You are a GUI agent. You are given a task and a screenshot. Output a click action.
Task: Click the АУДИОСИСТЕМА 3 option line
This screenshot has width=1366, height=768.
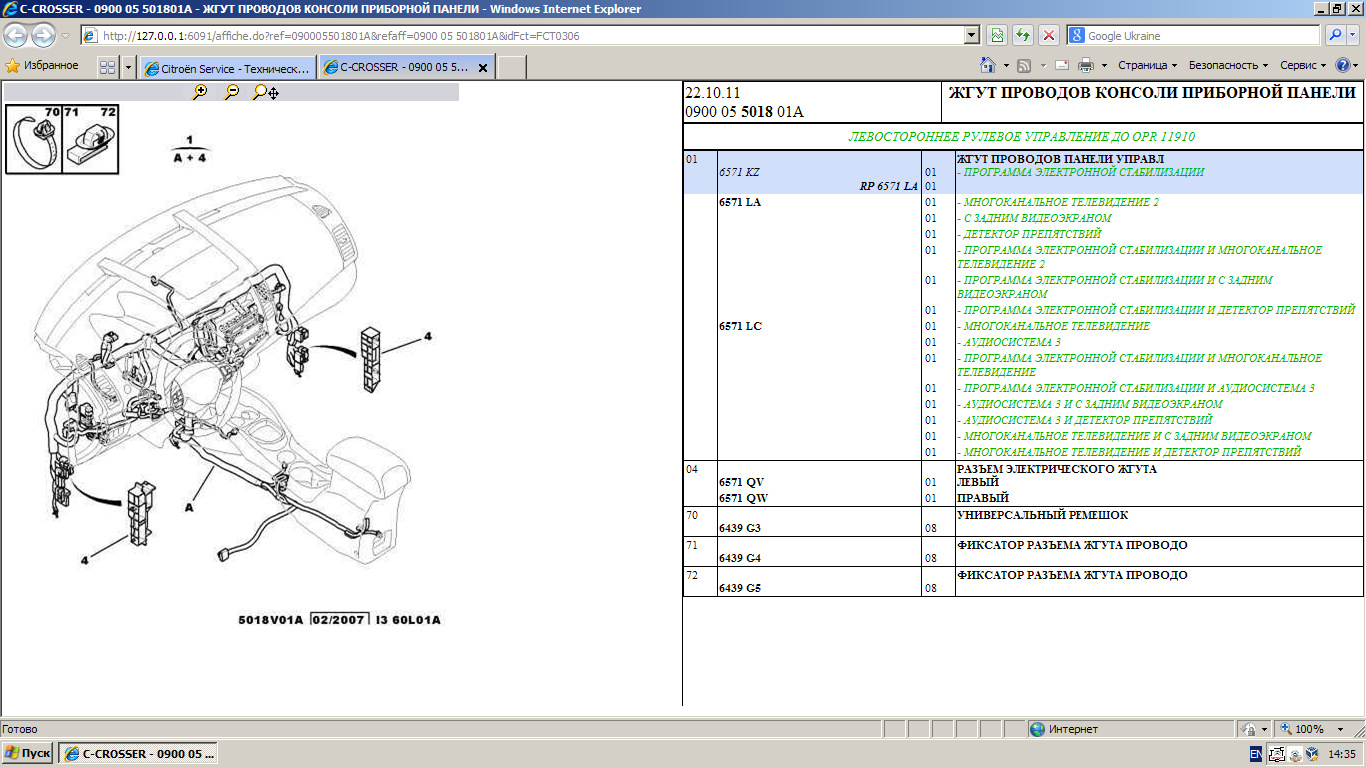click(1009, 342)
